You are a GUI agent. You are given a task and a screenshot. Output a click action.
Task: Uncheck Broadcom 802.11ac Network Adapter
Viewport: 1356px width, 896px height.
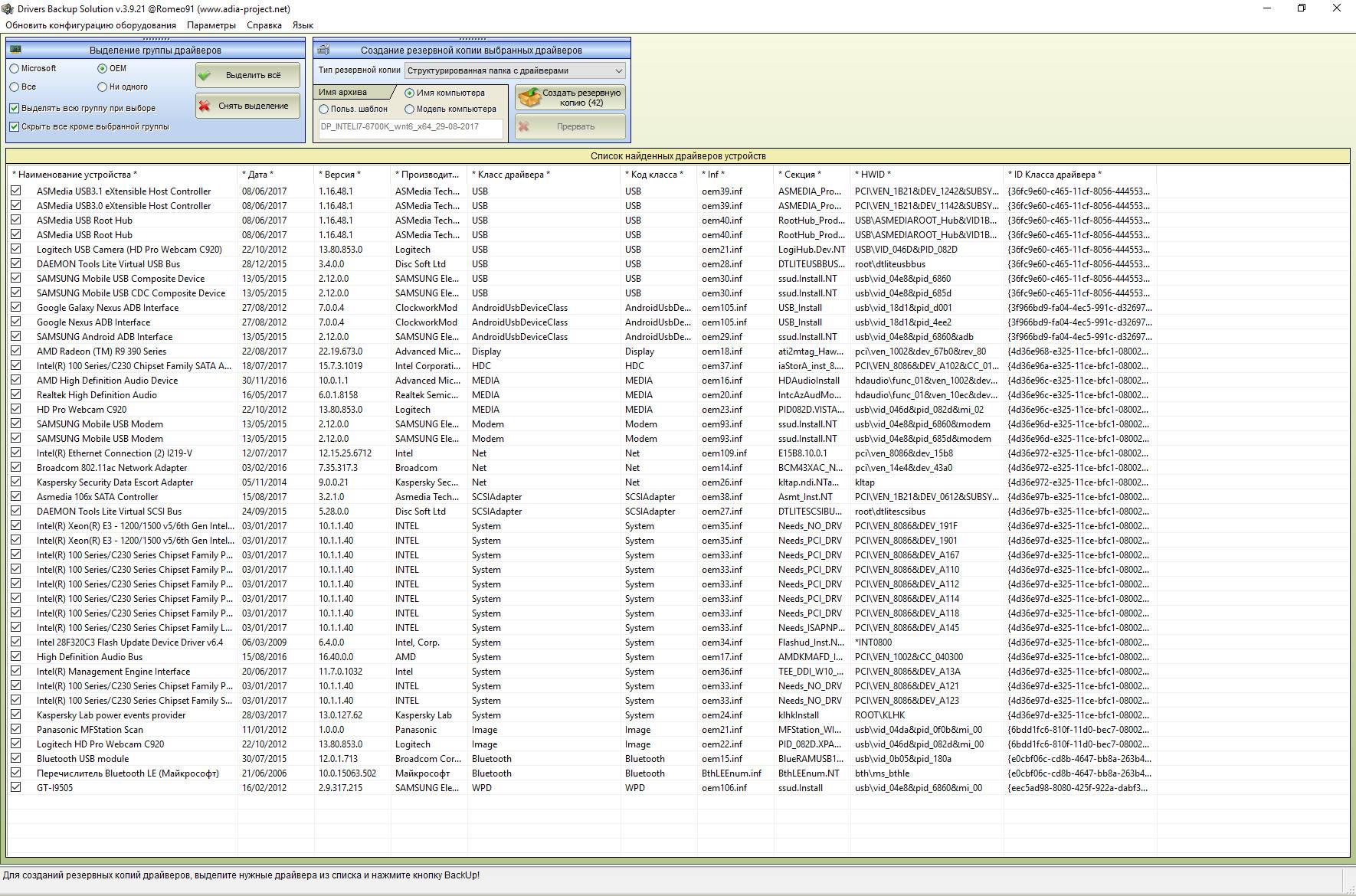(15, 467)
